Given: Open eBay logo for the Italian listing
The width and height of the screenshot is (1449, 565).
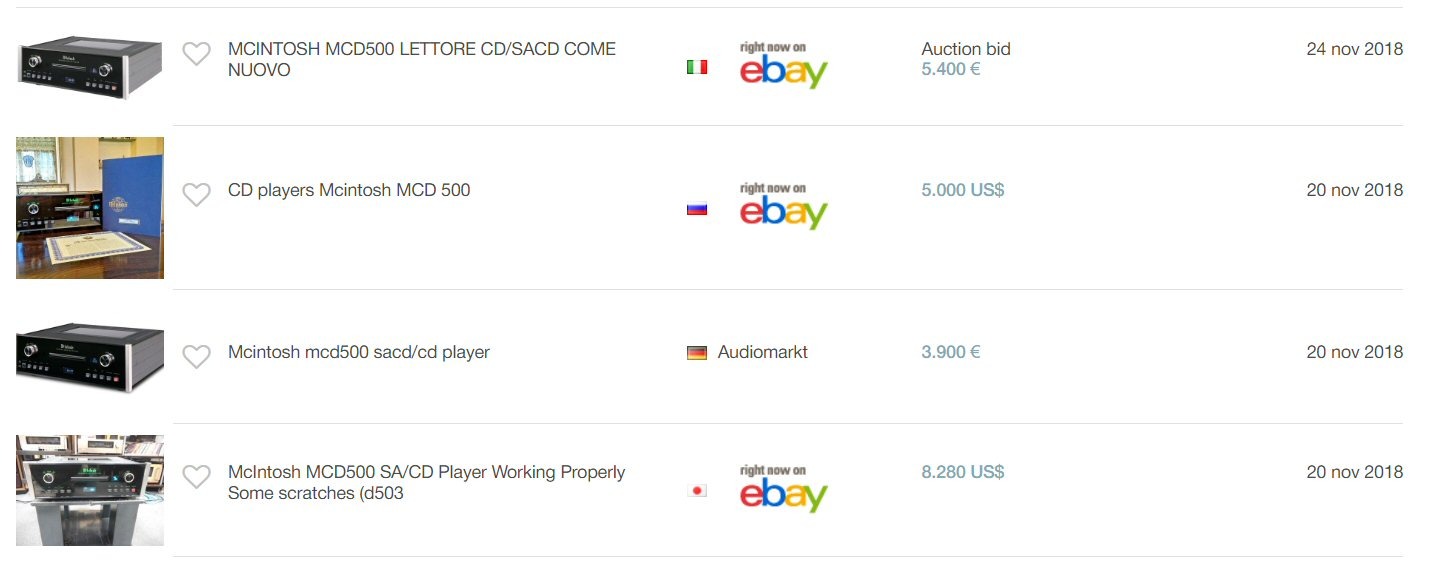Looking at the screenshot, I should tap(783, 65).
